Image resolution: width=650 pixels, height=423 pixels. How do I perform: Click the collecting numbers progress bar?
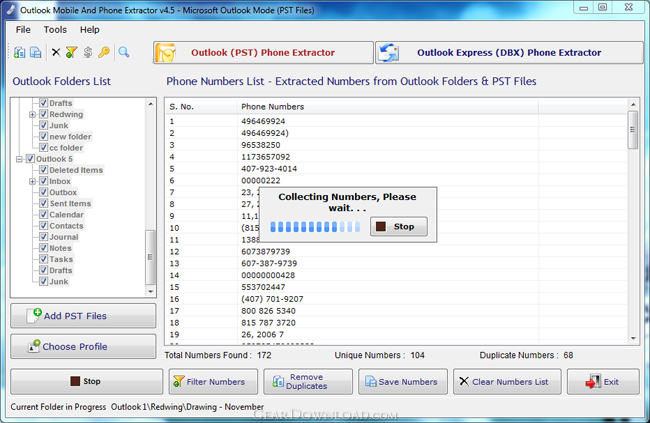click(315, 226)
